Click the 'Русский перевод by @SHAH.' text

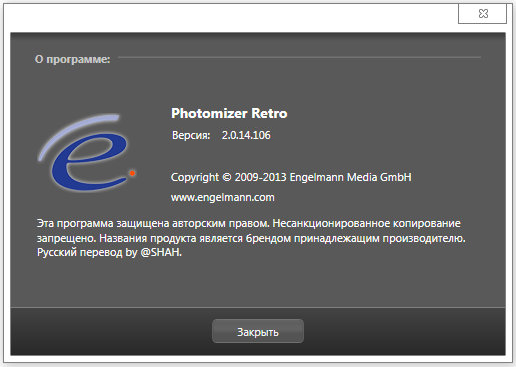109,252
